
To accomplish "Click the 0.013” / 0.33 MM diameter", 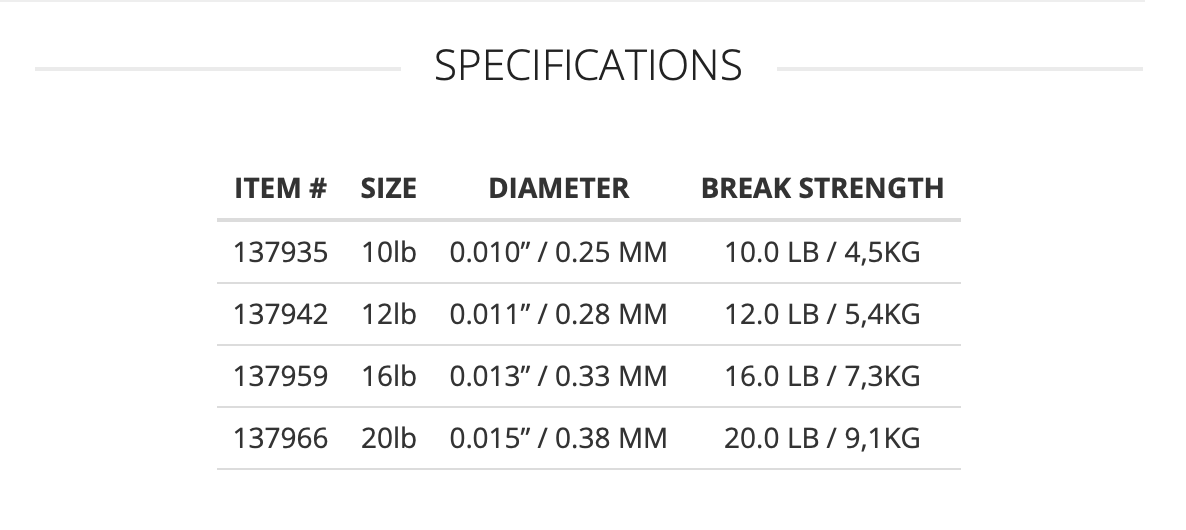I will [558, 376].
